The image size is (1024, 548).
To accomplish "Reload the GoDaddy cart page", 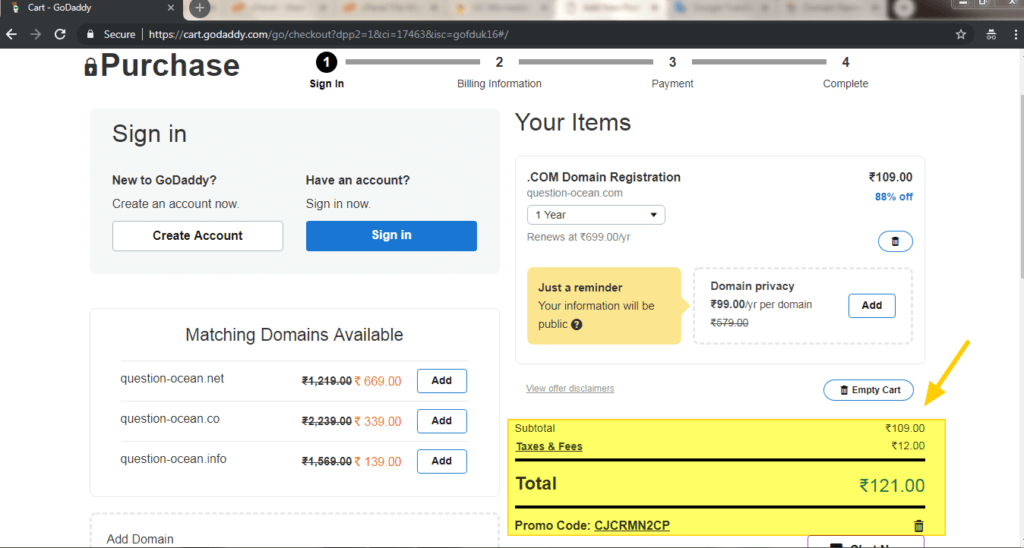I will coord(60,35).
